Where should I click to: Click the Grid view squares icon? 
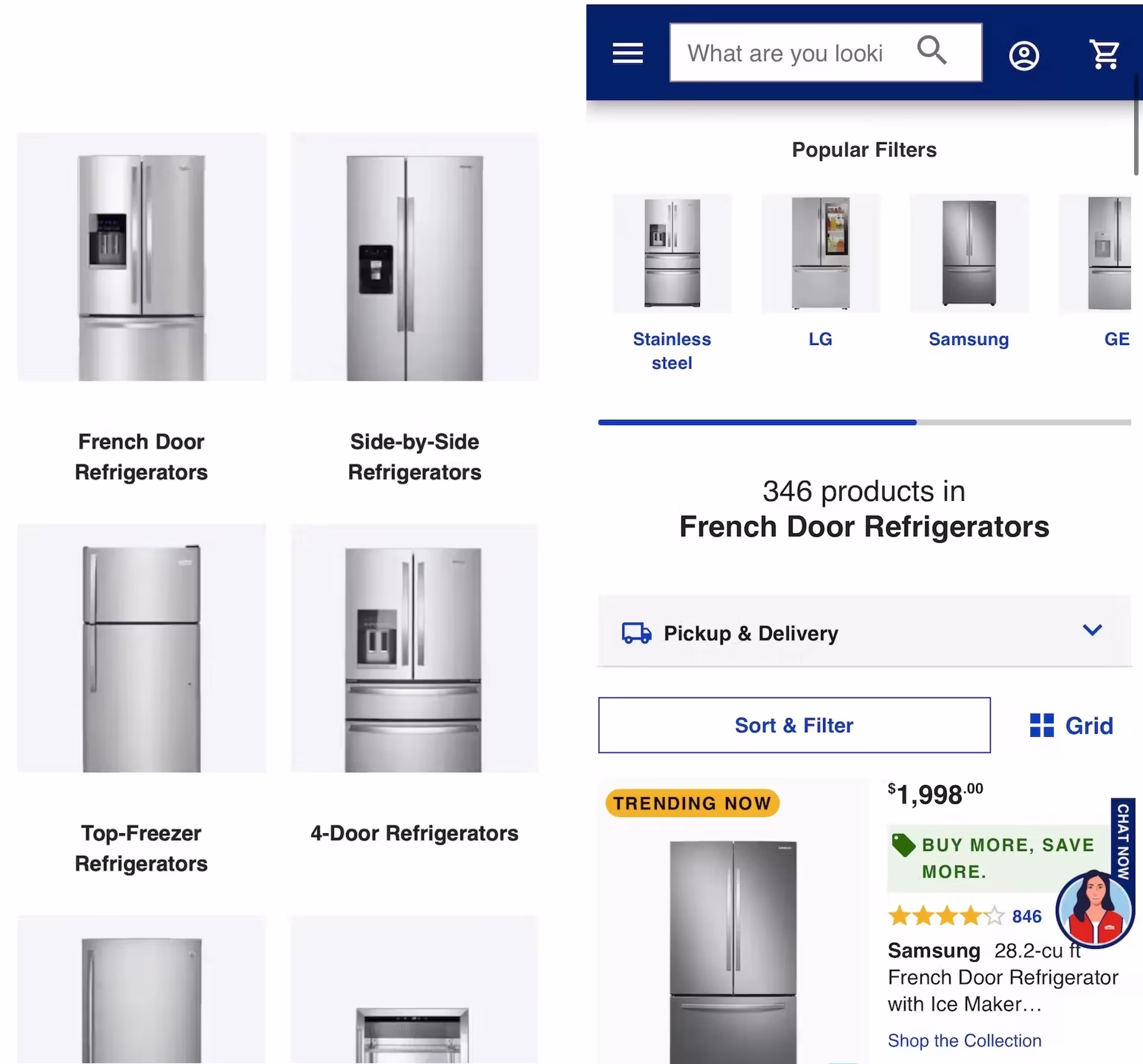click(x=1042, y=725)
